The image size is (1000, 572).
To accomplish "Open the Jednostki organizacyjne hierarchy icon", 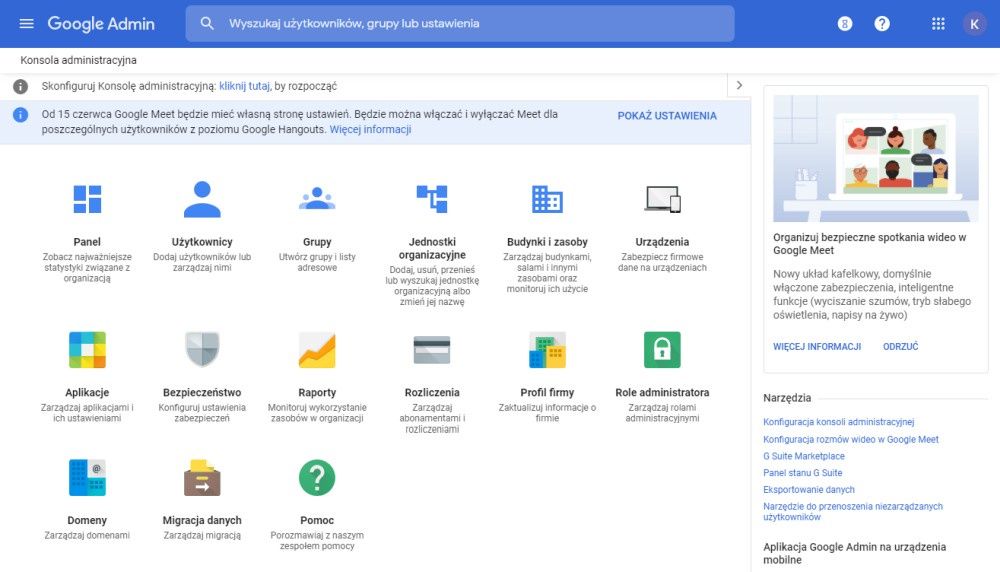I will 432,199.
